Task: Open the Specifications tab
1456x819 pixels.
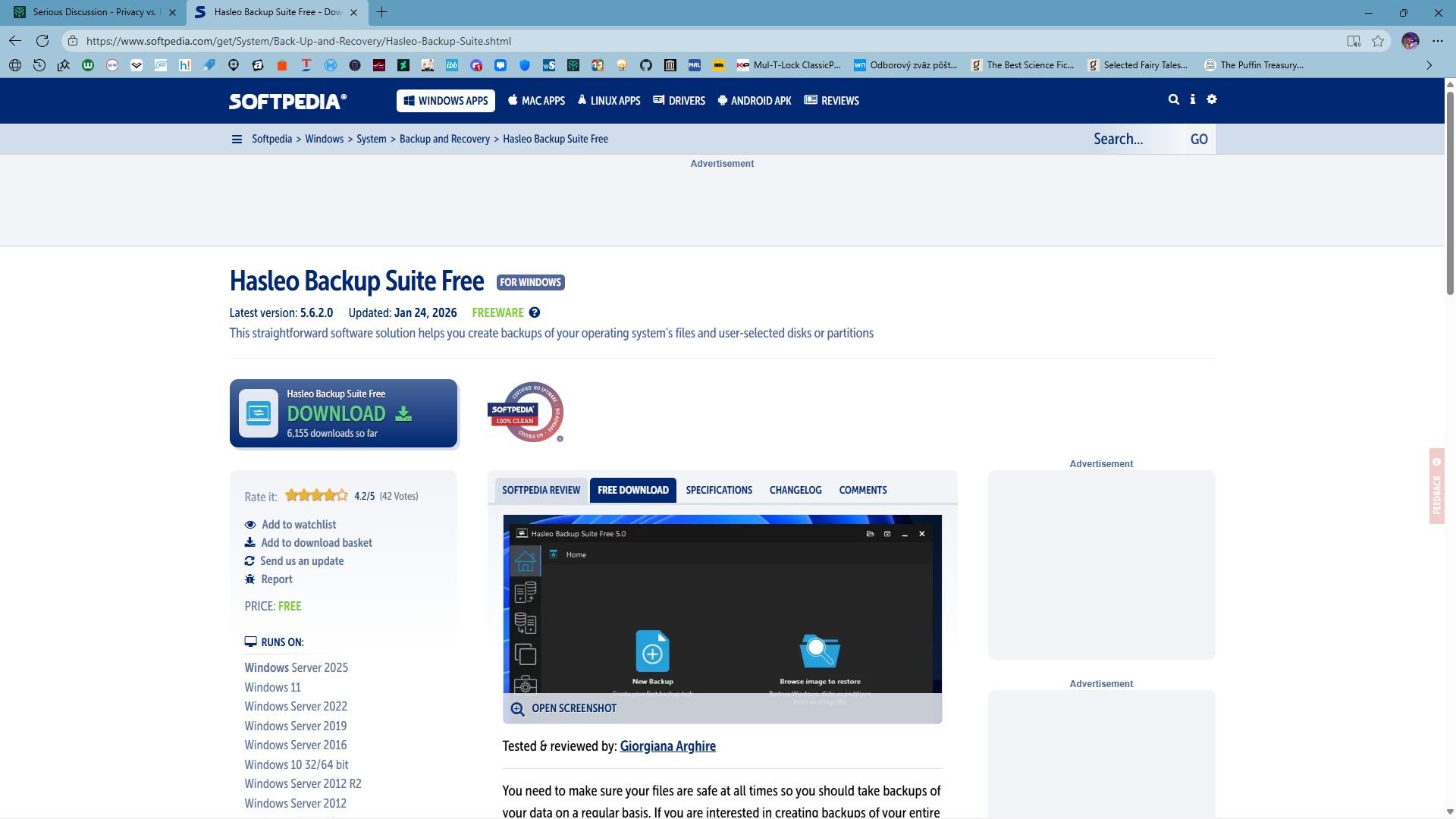Action: tap(719, 491)
